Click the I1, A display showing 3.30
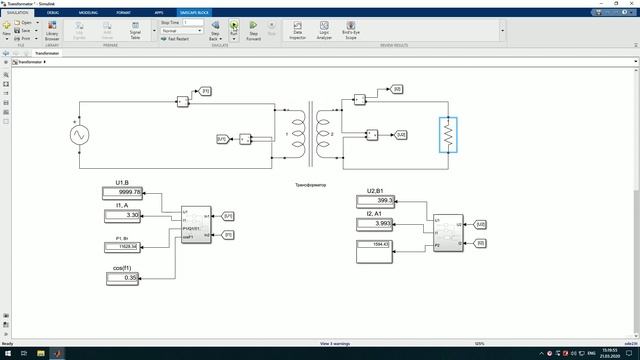This screenshot has height=360, width=640. point(122,216)
